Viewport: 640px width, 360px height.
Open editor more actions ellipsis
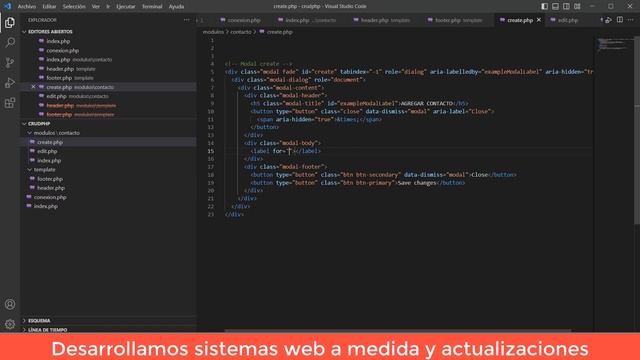(631, 20)
